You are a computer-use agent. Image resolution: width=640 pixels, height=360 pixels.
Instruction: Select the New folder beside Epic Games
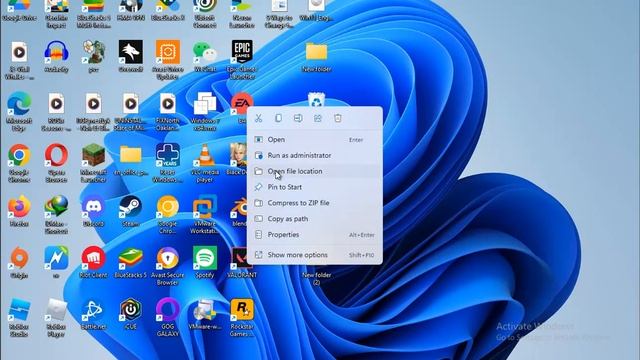pyautogui.click(x=316, y=52)
